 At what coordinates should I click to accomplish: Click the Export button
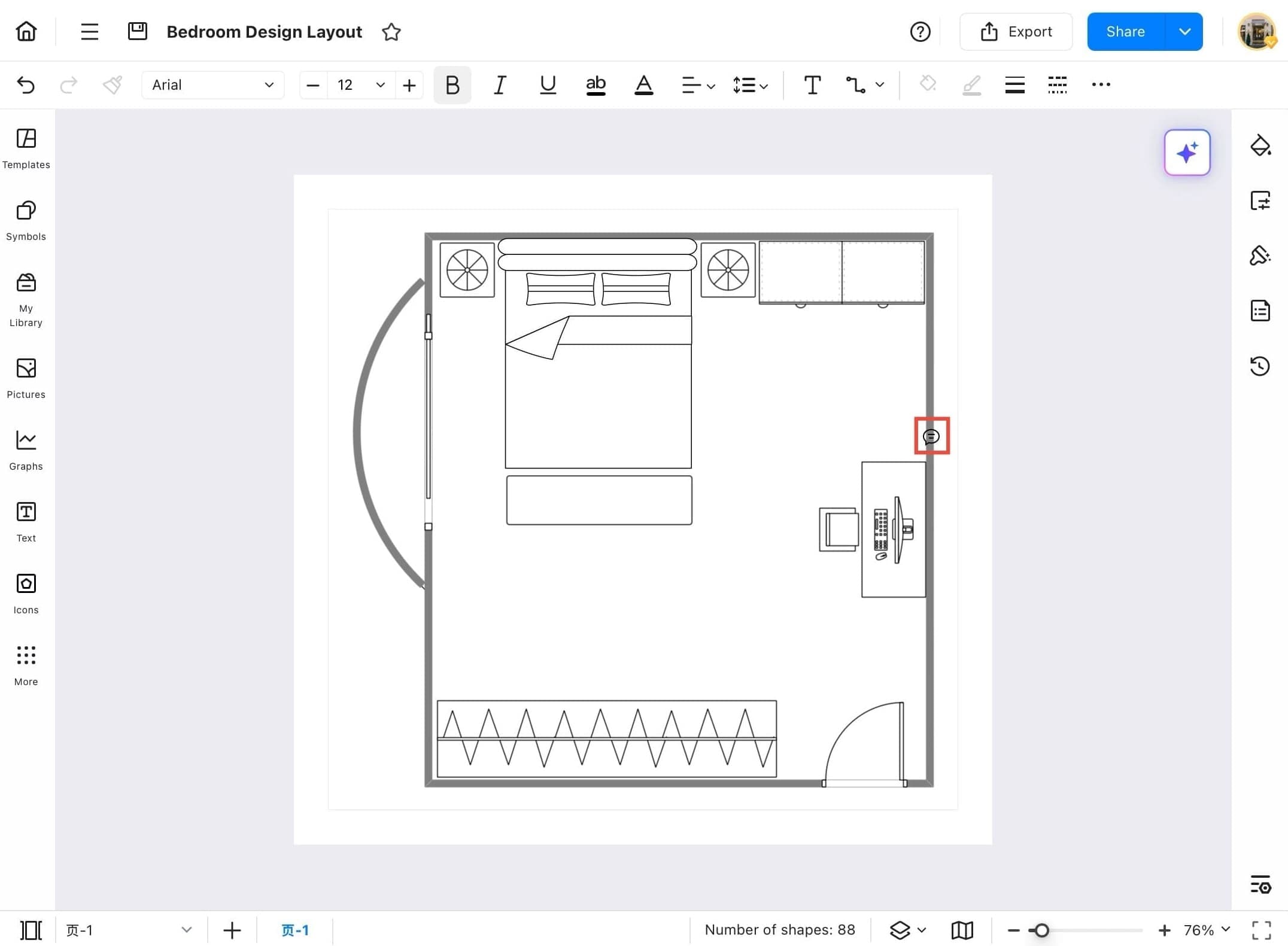pos(1016,31)
